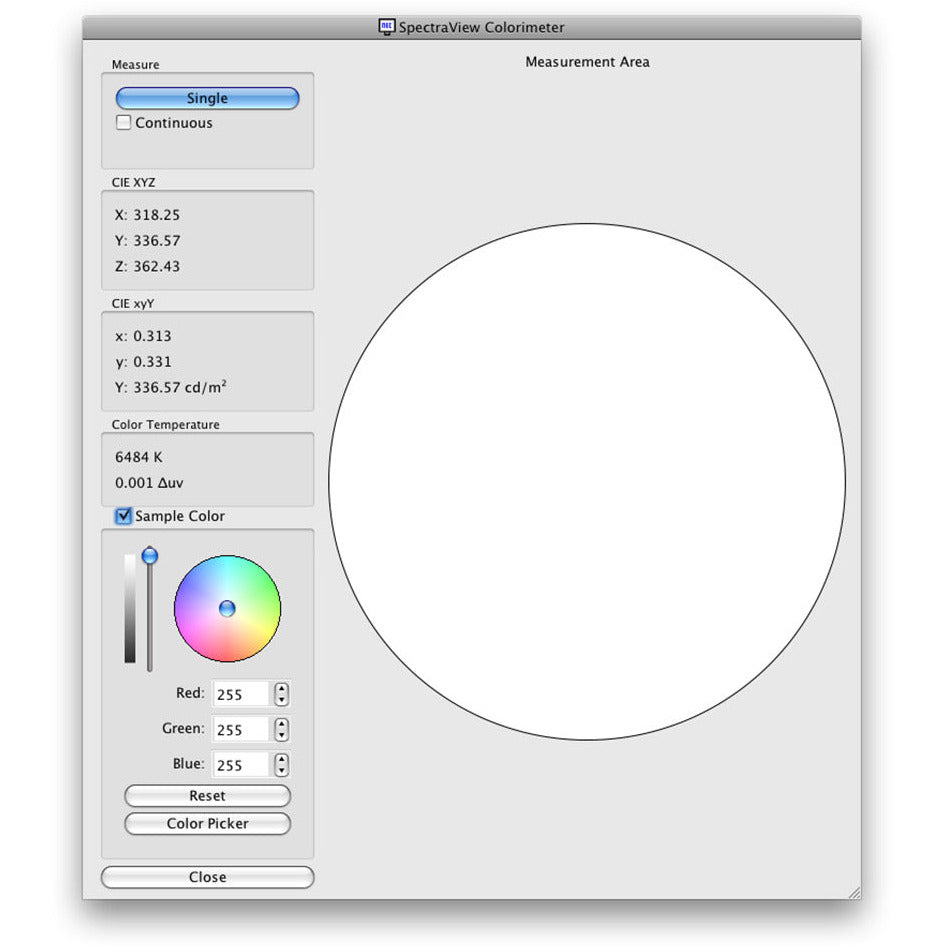Click the blue center knob of color wheel
Image resolution: width=947 pixels, height=947 pixels.
point(227,608)
